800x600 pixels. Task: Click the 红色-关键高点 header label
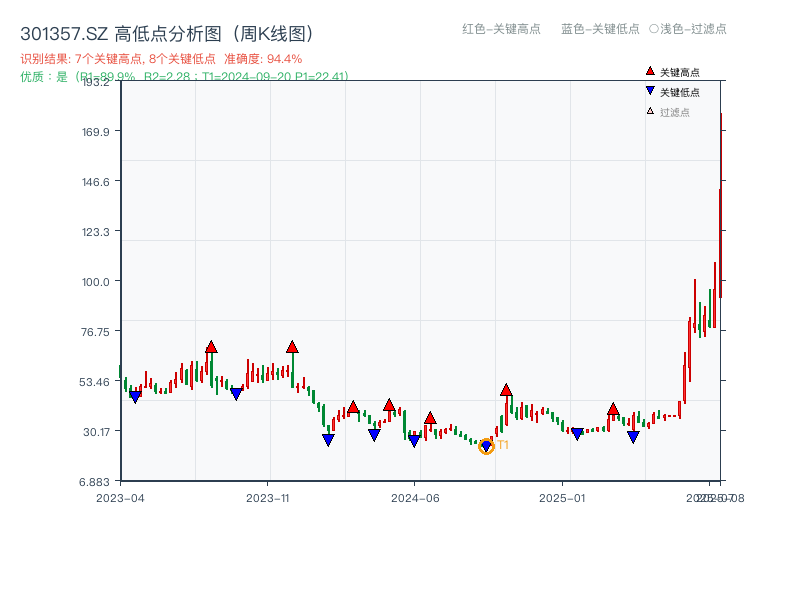(x=501, y=29)
